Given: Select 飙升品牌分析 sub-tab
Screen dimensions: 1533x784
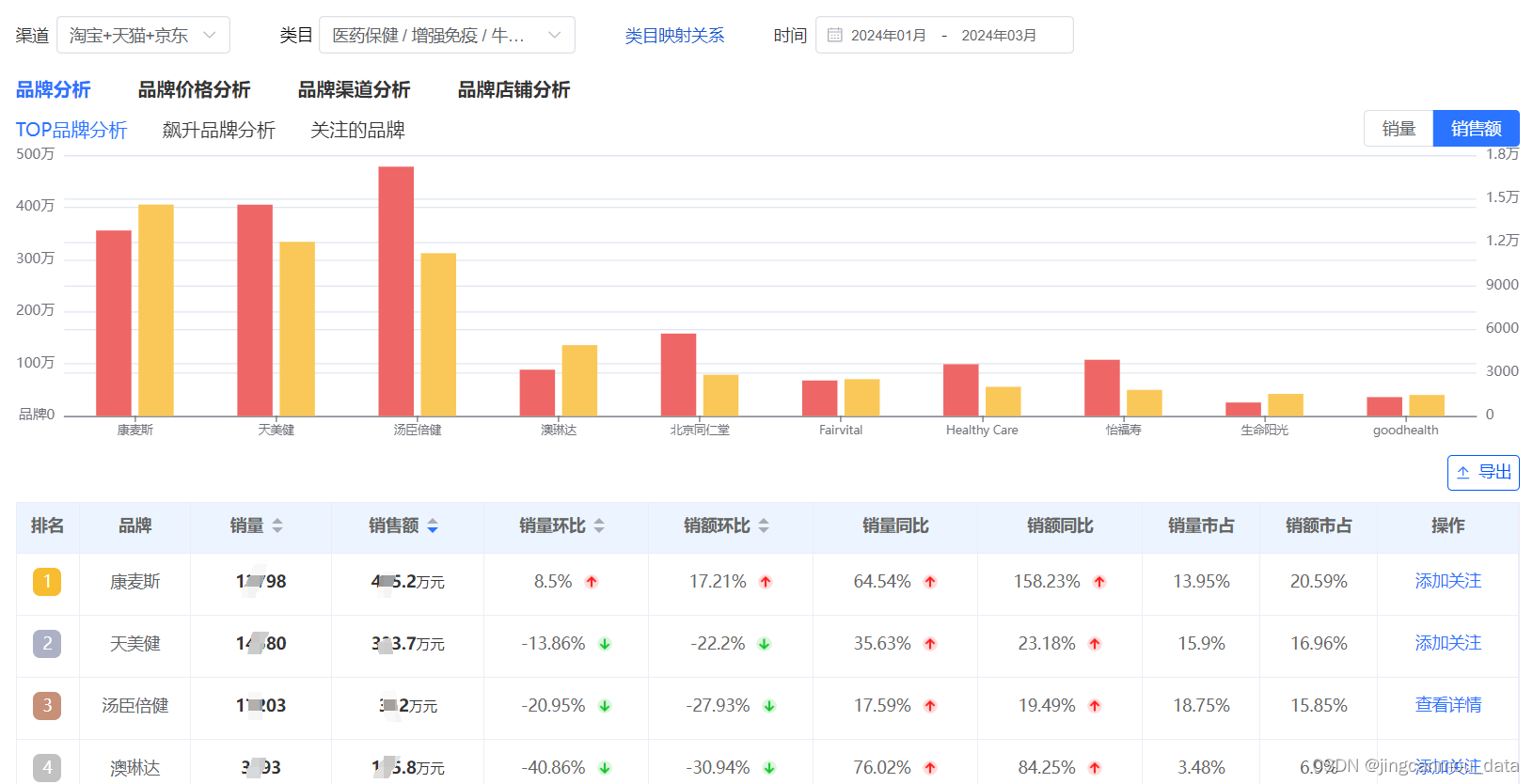Looking at the screenshot, I should tap(218, 130).
